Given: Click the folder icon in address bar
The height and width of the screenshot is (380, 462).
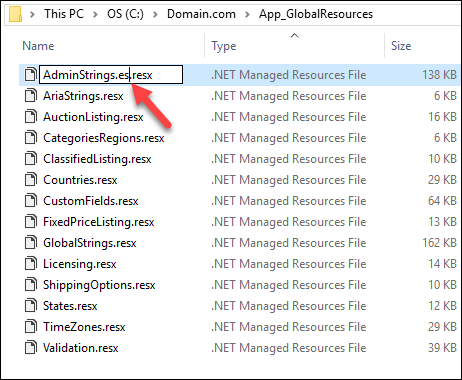Looking at the screenshot, I should click(x=15, y=14).
